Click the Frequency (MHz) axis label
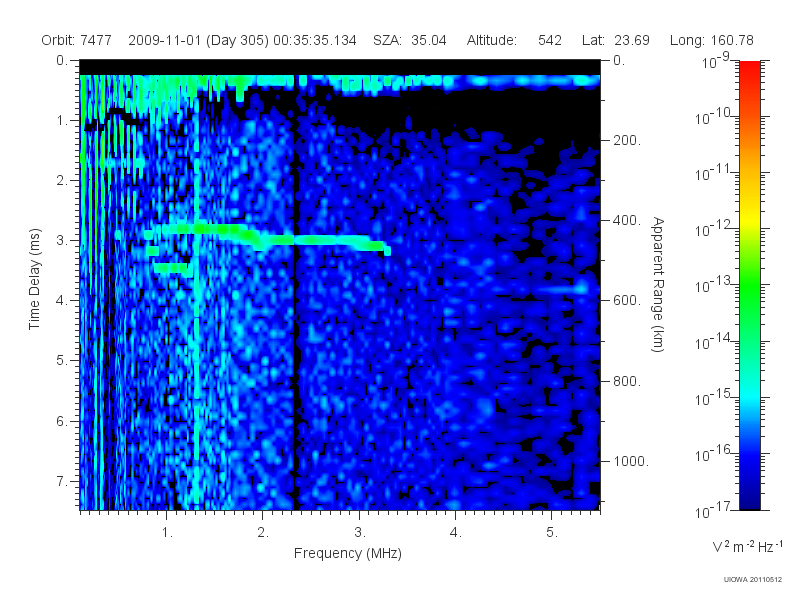 [x=347, y=553]
